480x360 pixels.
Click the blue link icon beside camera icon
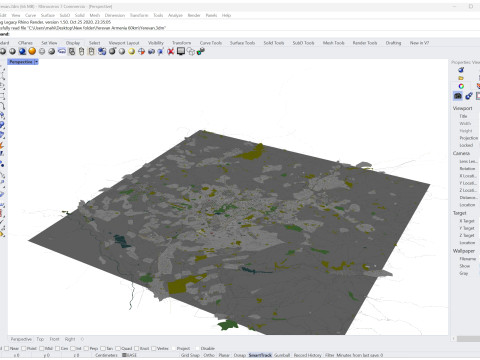(469, 96)
